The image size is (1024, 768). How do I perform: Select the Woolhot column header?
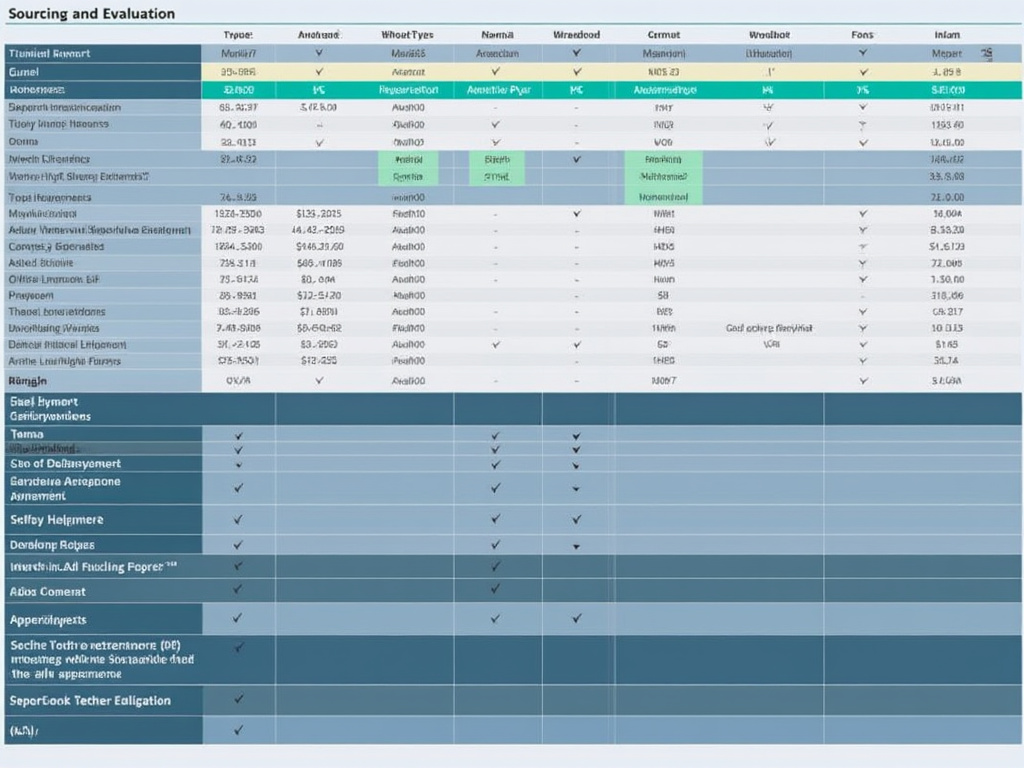pos(768,35)
